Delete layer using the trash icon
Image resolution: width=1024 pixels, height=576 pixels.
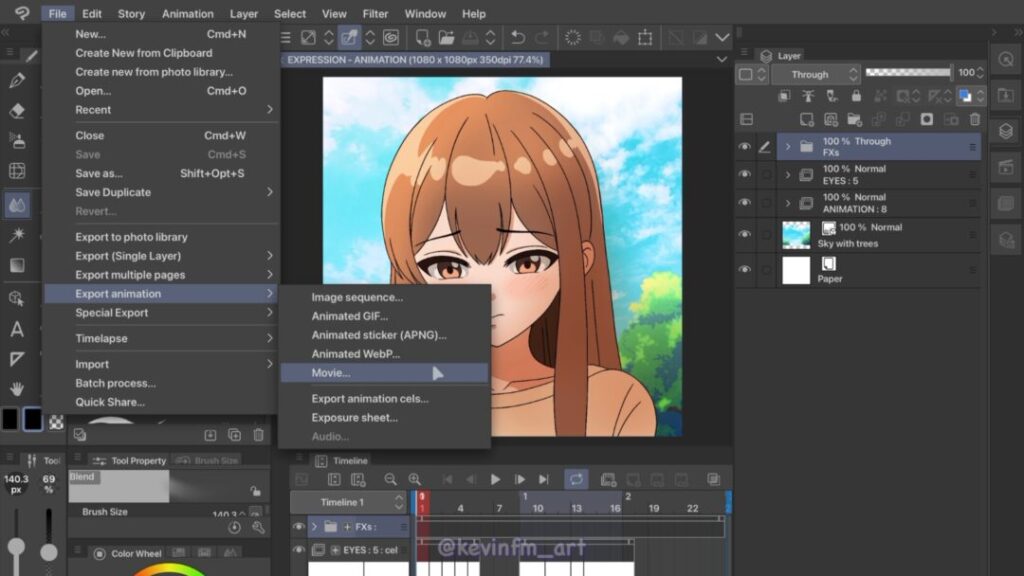click(975, 119)
